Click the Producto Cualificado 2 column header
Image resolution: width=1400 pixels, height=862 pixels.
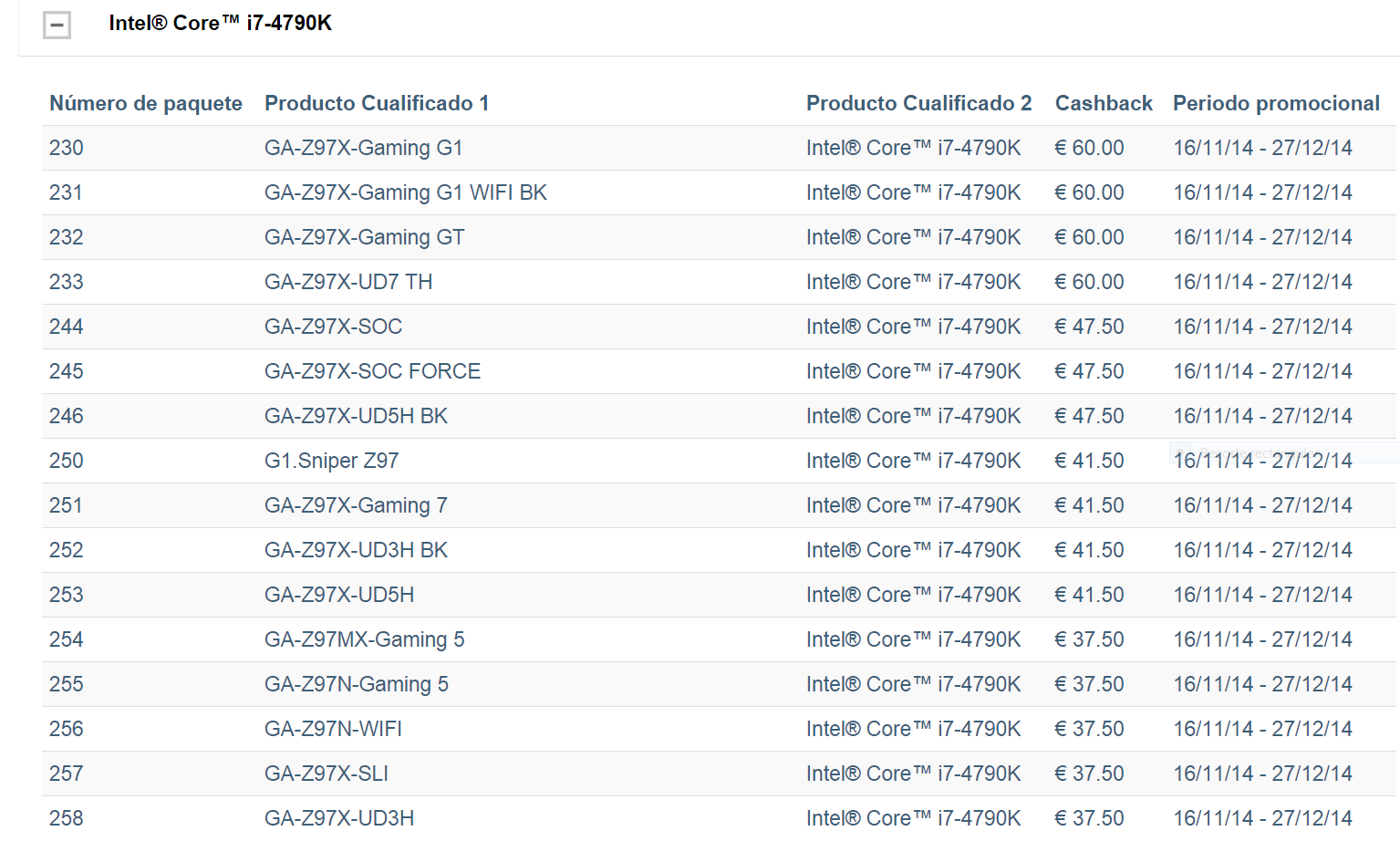[919, 103]
